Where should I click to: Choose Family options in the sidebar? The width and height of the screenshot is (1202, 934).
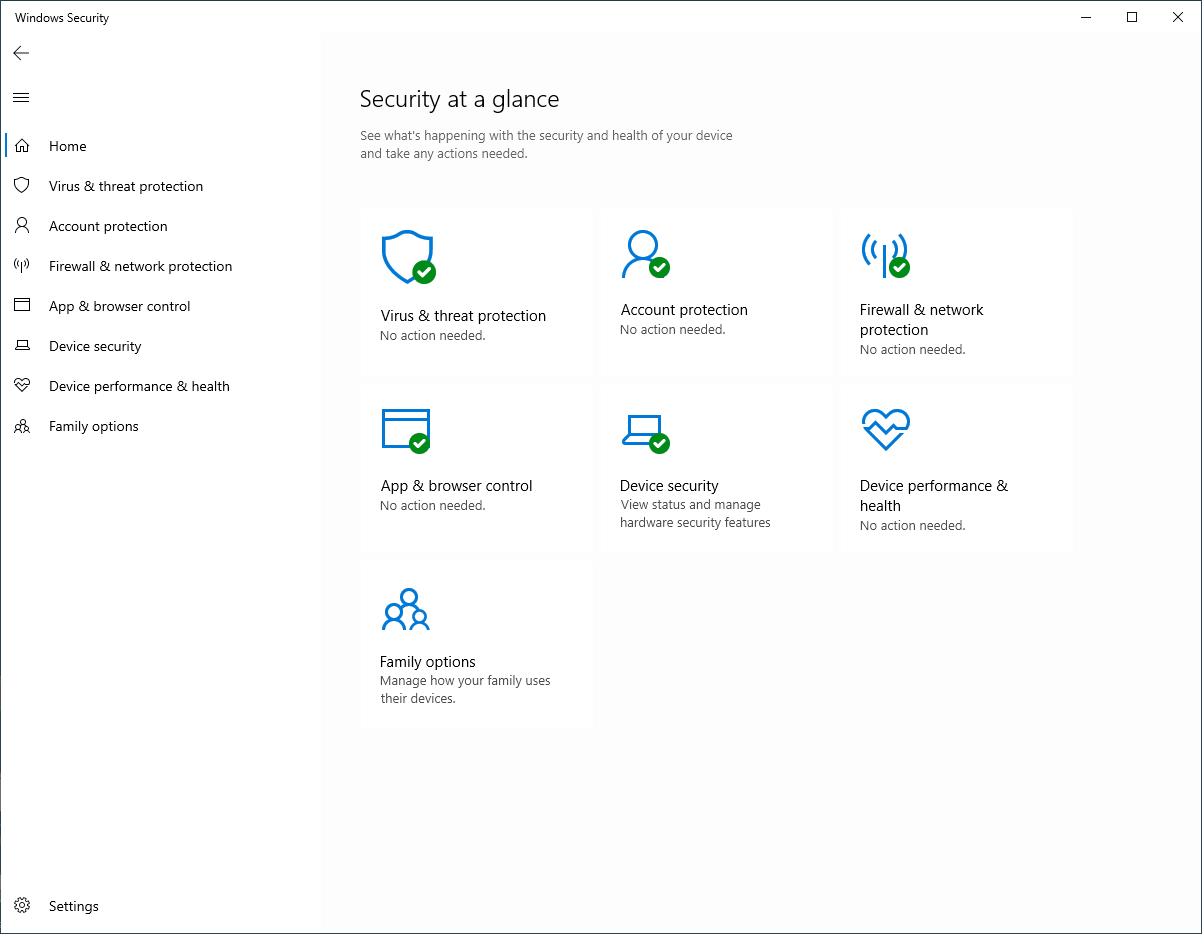(93, 426)
